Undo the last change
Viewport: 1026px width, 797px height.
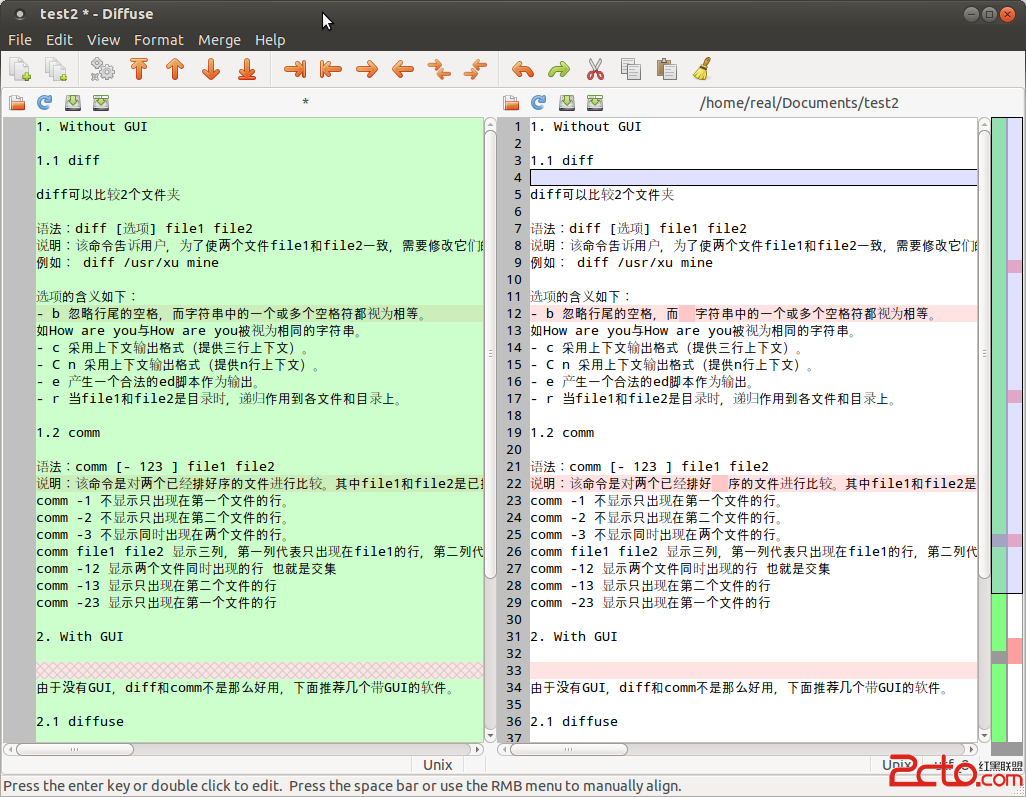(523, 69)
